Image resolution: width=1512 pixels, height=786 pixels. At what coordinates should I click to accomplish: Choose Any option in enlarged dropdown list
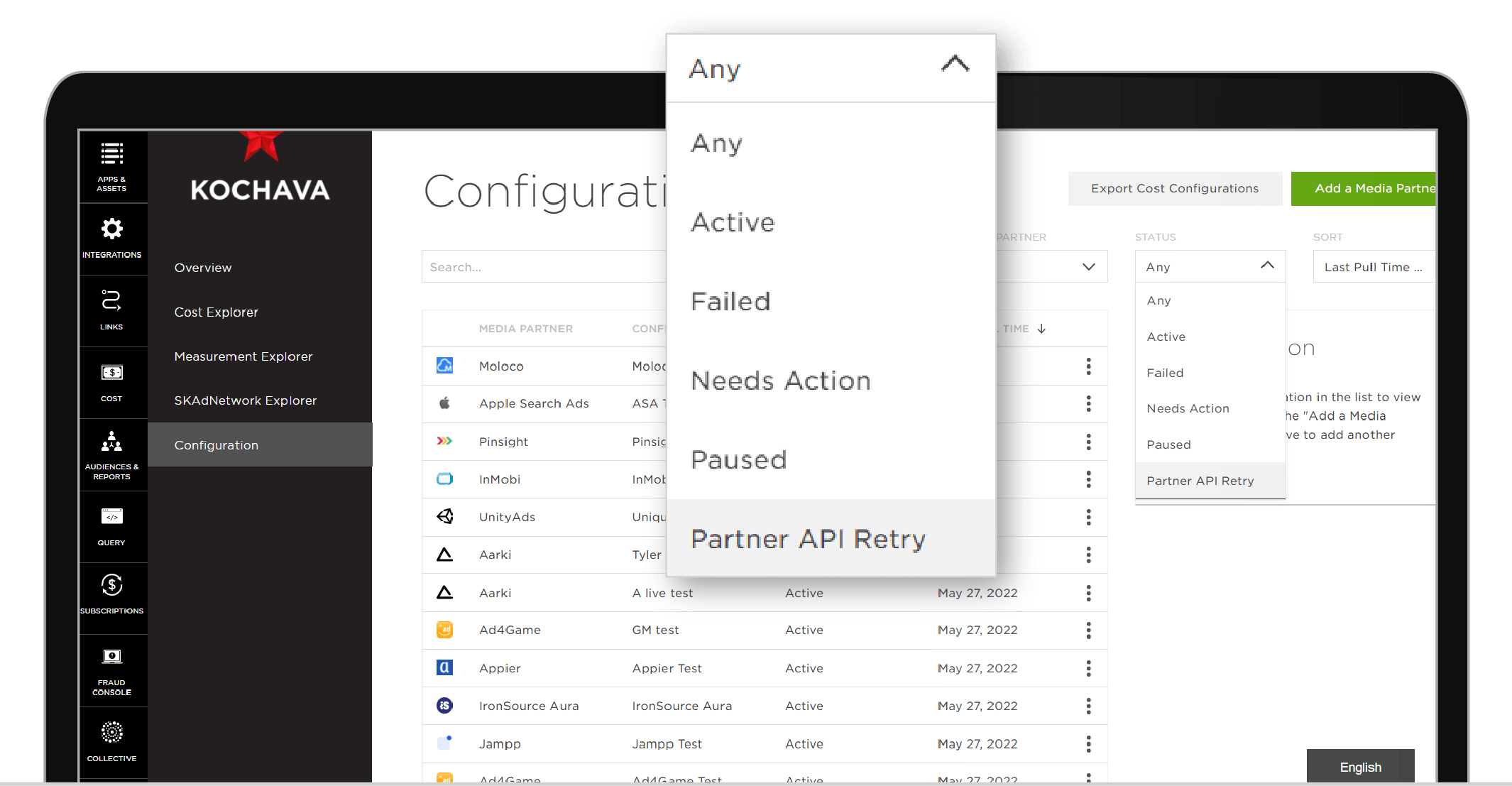click(831, 143)
